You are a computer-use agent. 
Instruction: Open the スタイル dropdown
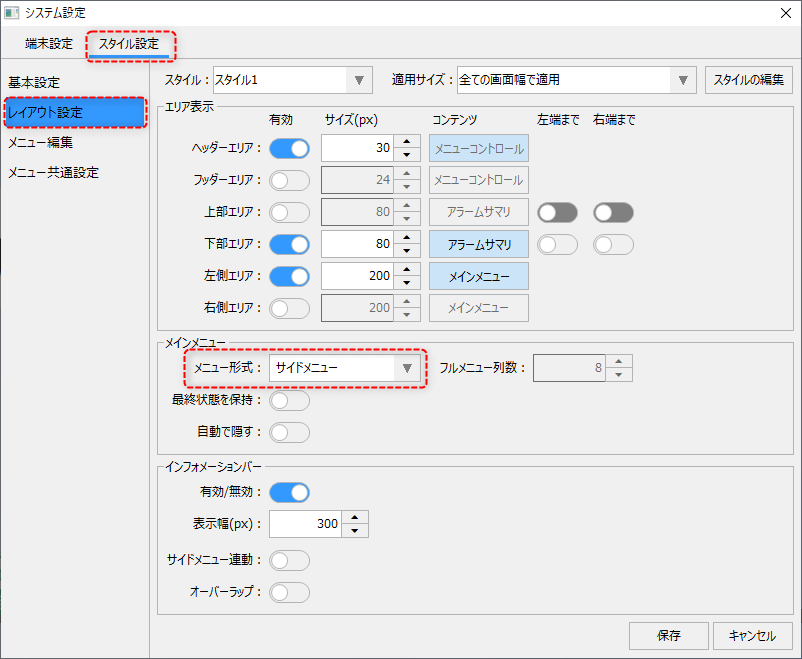291,80
